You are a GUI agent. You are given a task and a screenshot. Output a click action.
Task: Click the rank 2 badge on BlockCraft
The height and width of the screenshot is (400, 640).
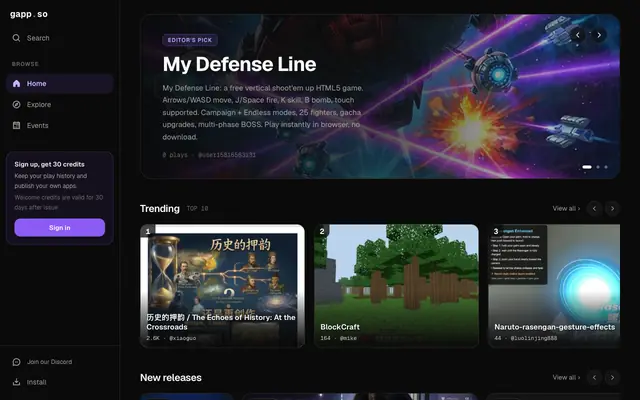pos(322,231)
